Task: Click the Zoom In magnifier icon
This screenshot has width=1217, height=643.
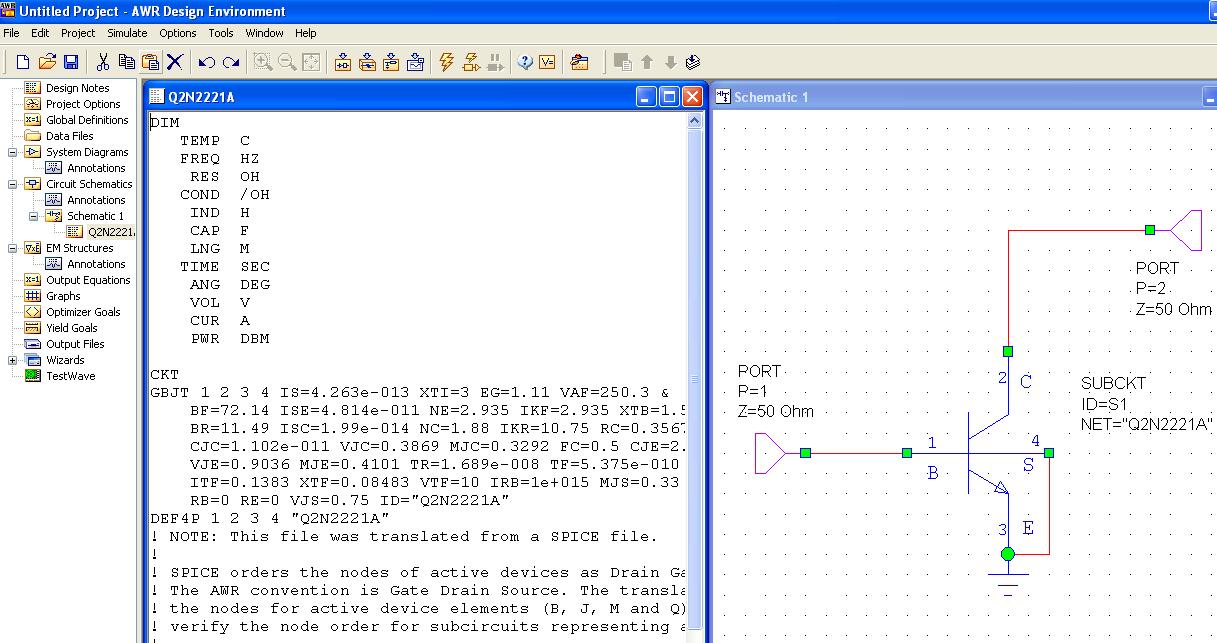Action: click(x=263, y=62)
